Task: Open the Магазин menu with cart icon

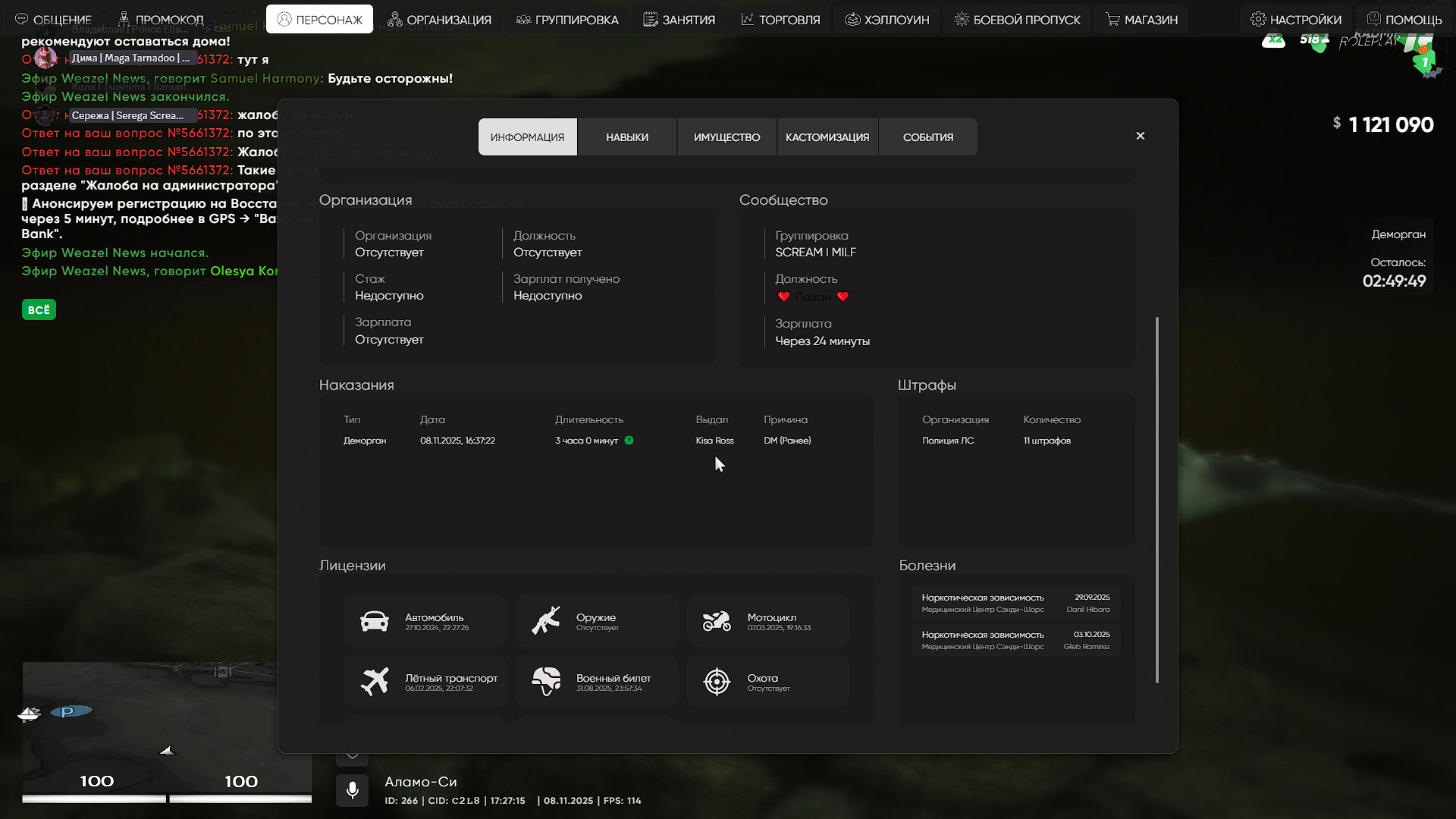Action: click(1141, 20)
